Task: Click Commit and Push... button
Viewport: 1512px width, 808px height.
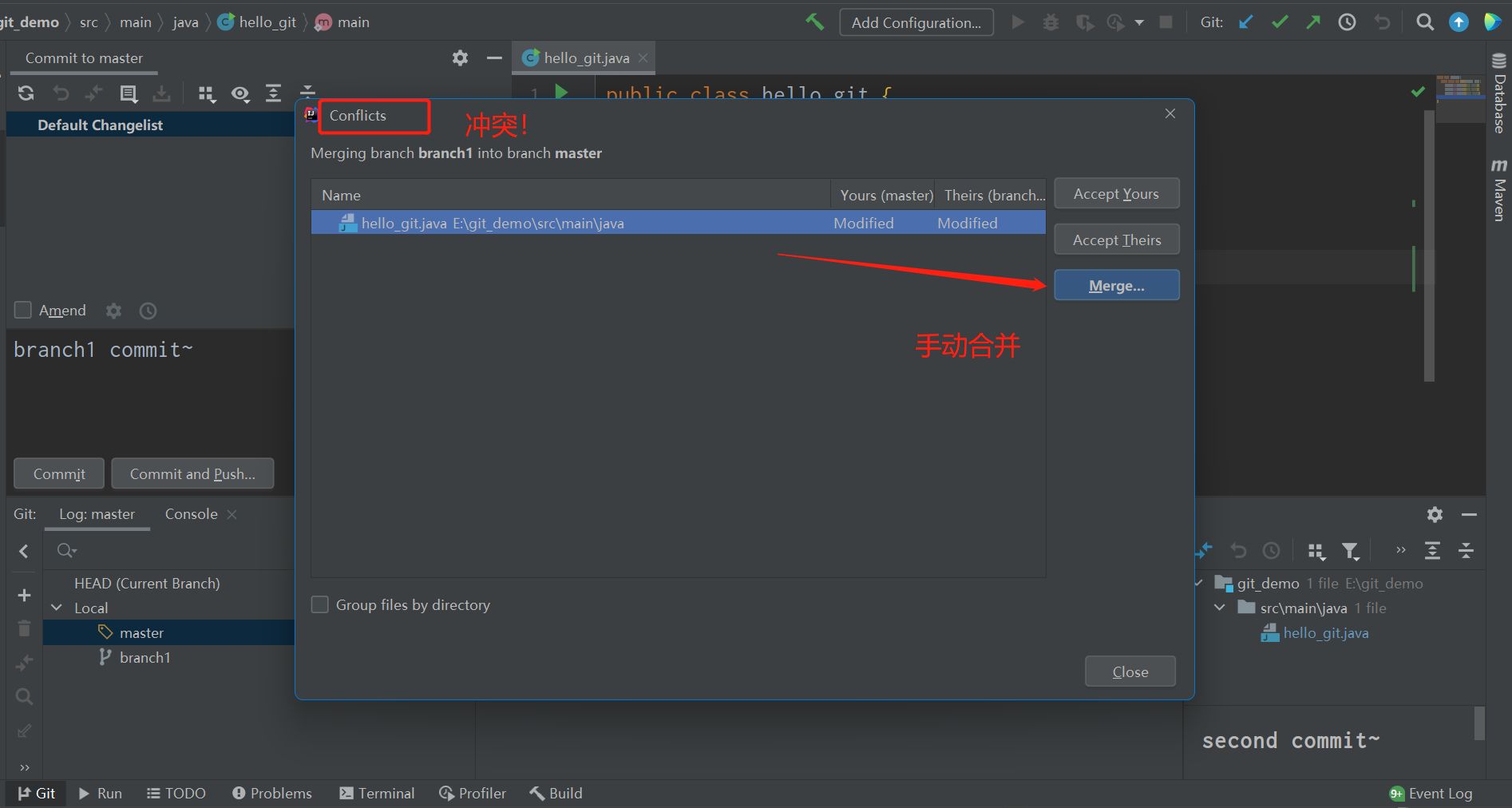Action: [x=192, y=473]
